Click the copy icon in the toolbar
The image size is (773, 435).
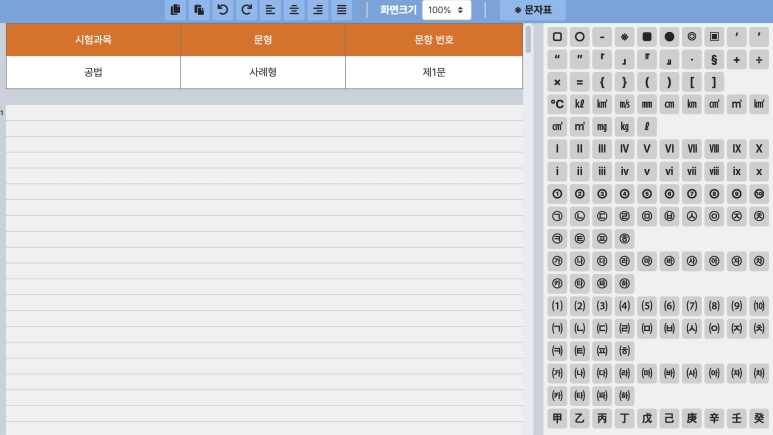click(x=176, y=10)
